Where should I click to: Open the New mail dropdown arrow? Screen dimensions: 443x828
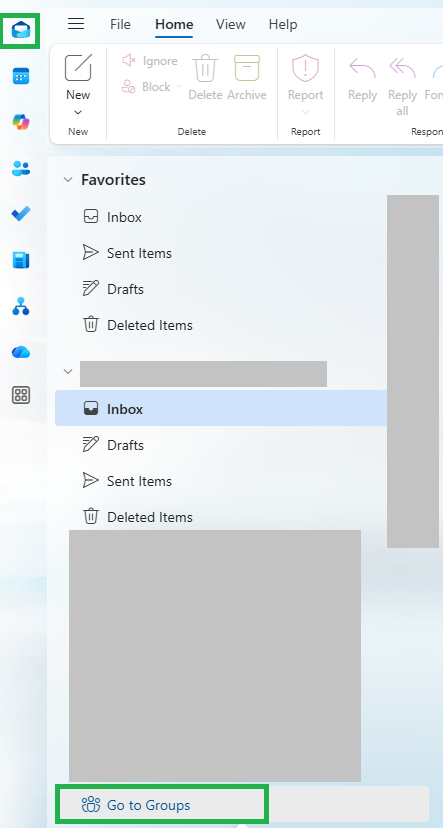[78, 112]
